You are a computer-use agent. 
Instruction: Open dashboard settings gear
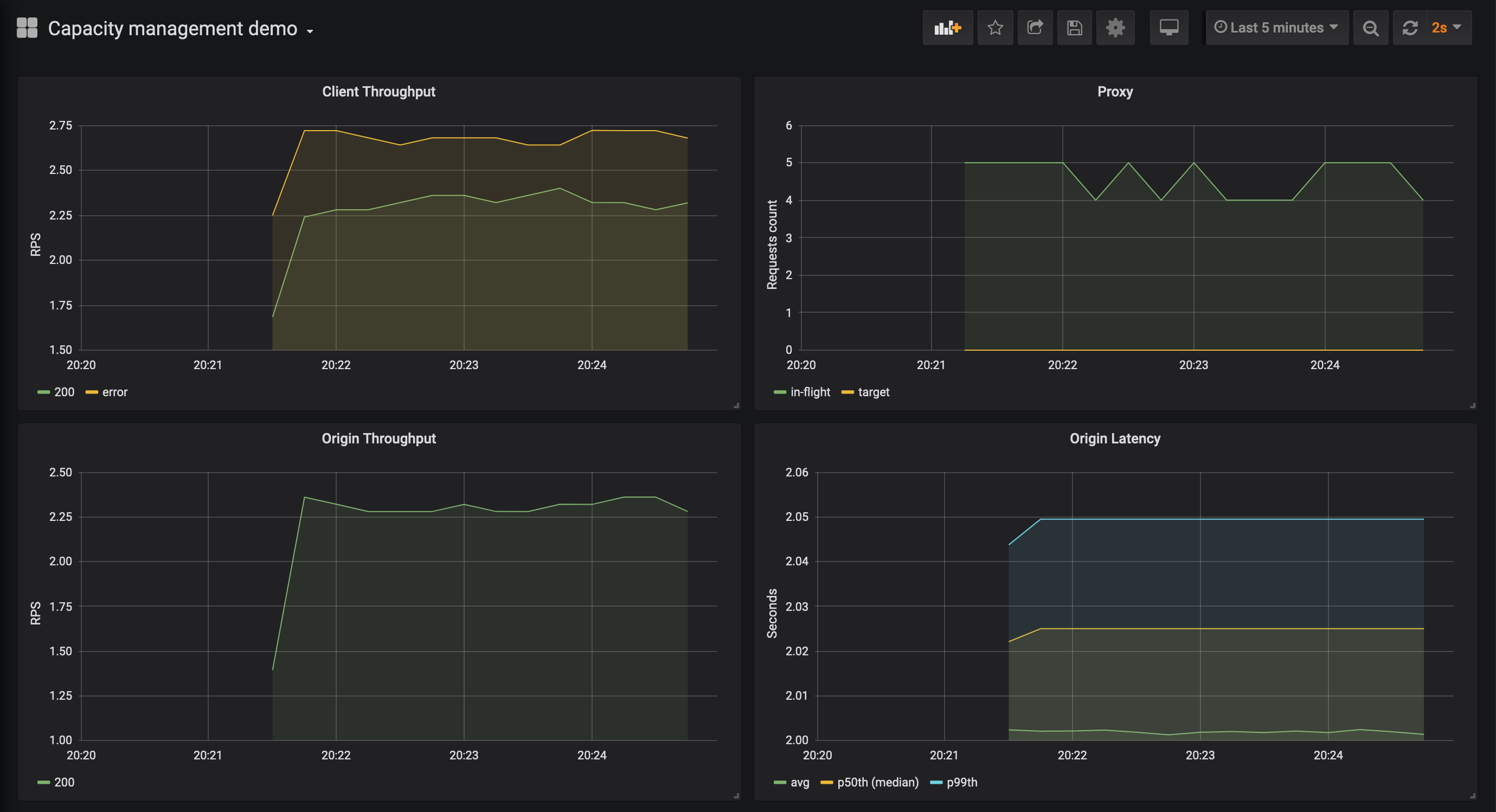(x=1115, y=28)
